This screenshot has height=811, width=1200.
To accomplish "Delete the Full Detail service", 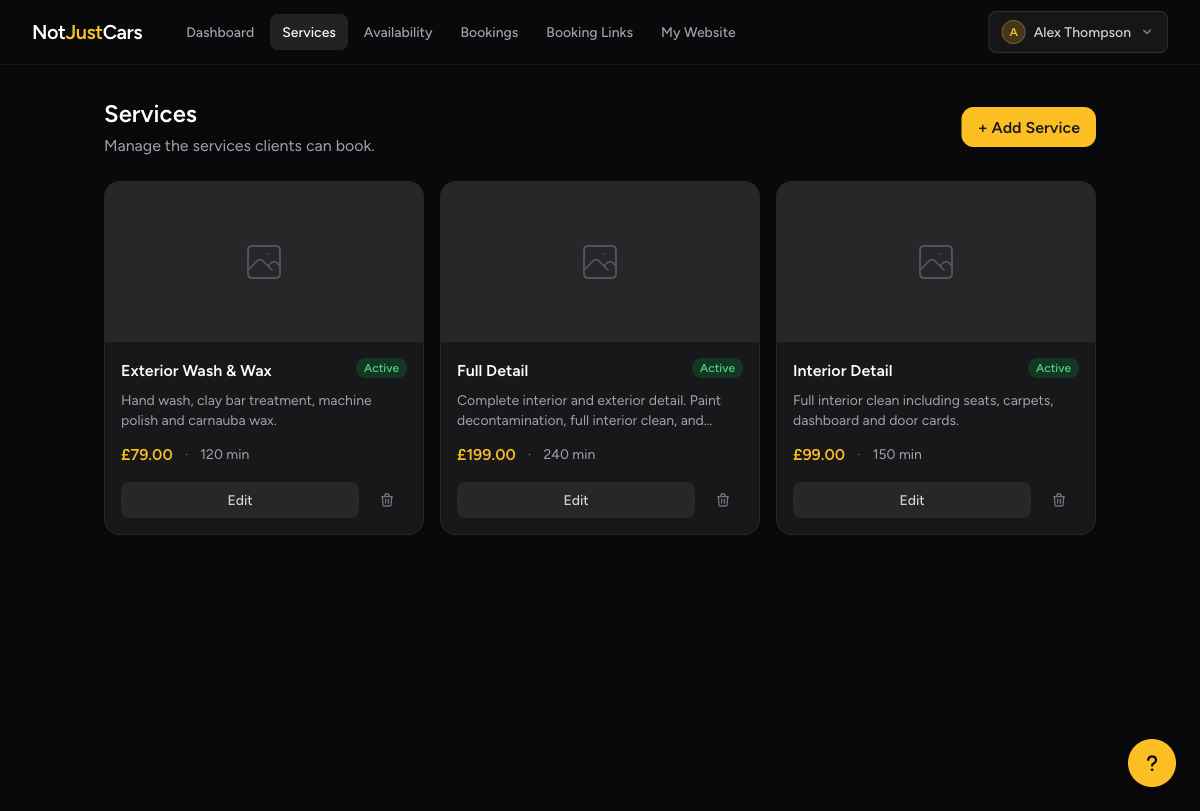I will click(722, 500).
